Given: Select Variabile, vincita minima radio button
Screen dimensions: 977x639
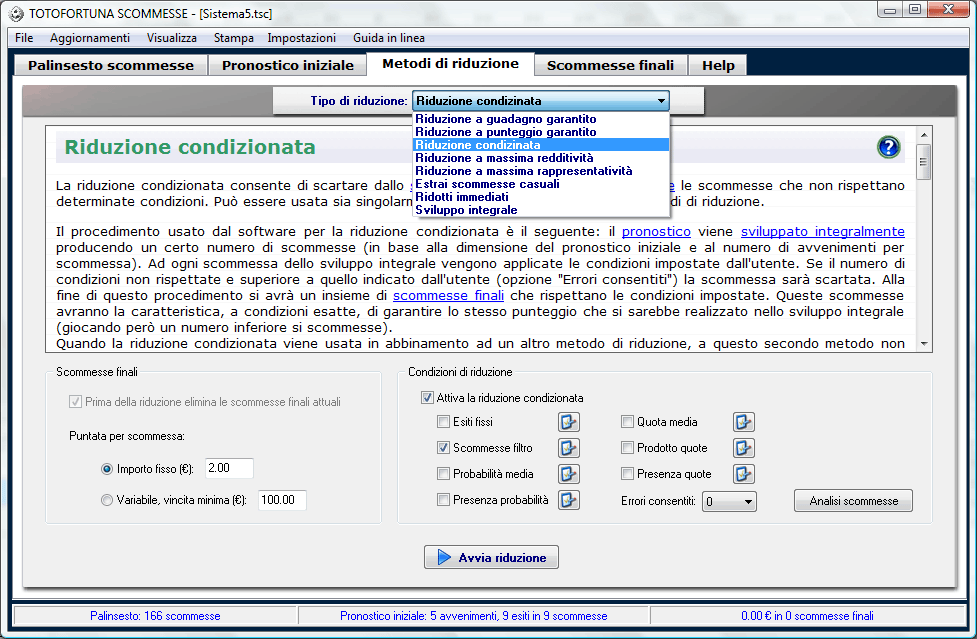Looking at the screenshot, I should pyautogui.click(x=107, y=500).
